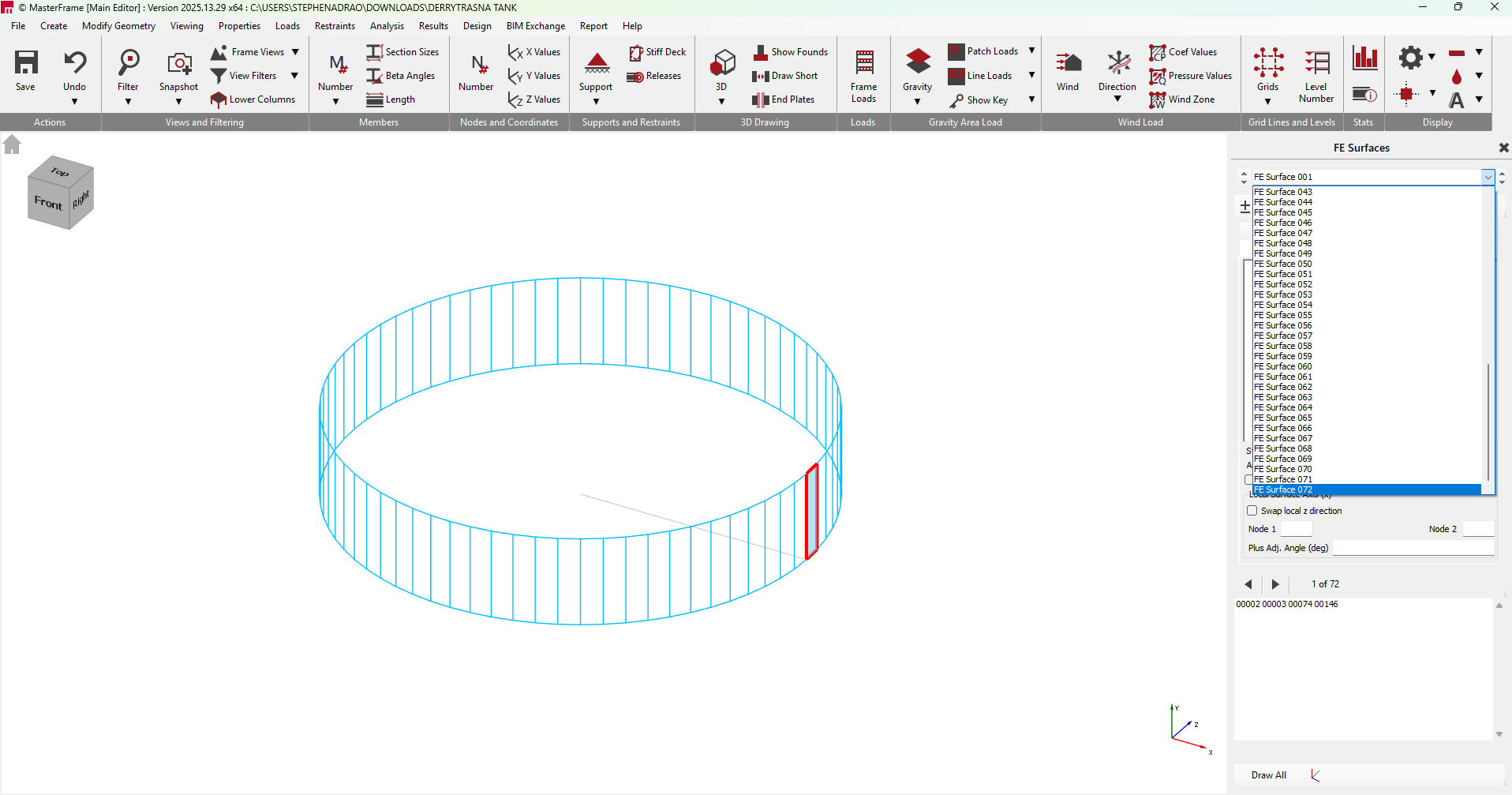The height and width of the screenshot is (795, 1512).
Task: Enable Swap local z direction checkbox
Action: (1252, 511)
